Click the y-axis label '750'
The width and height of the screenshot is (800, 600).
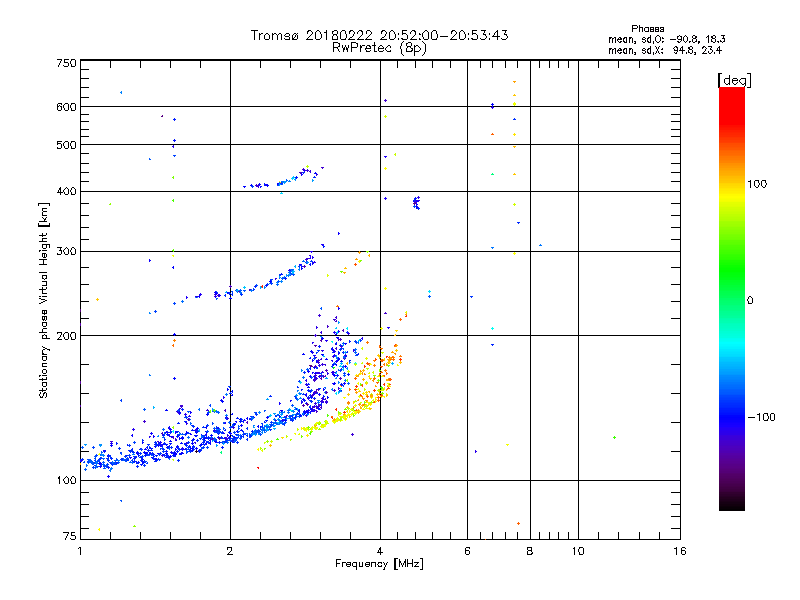66,63
